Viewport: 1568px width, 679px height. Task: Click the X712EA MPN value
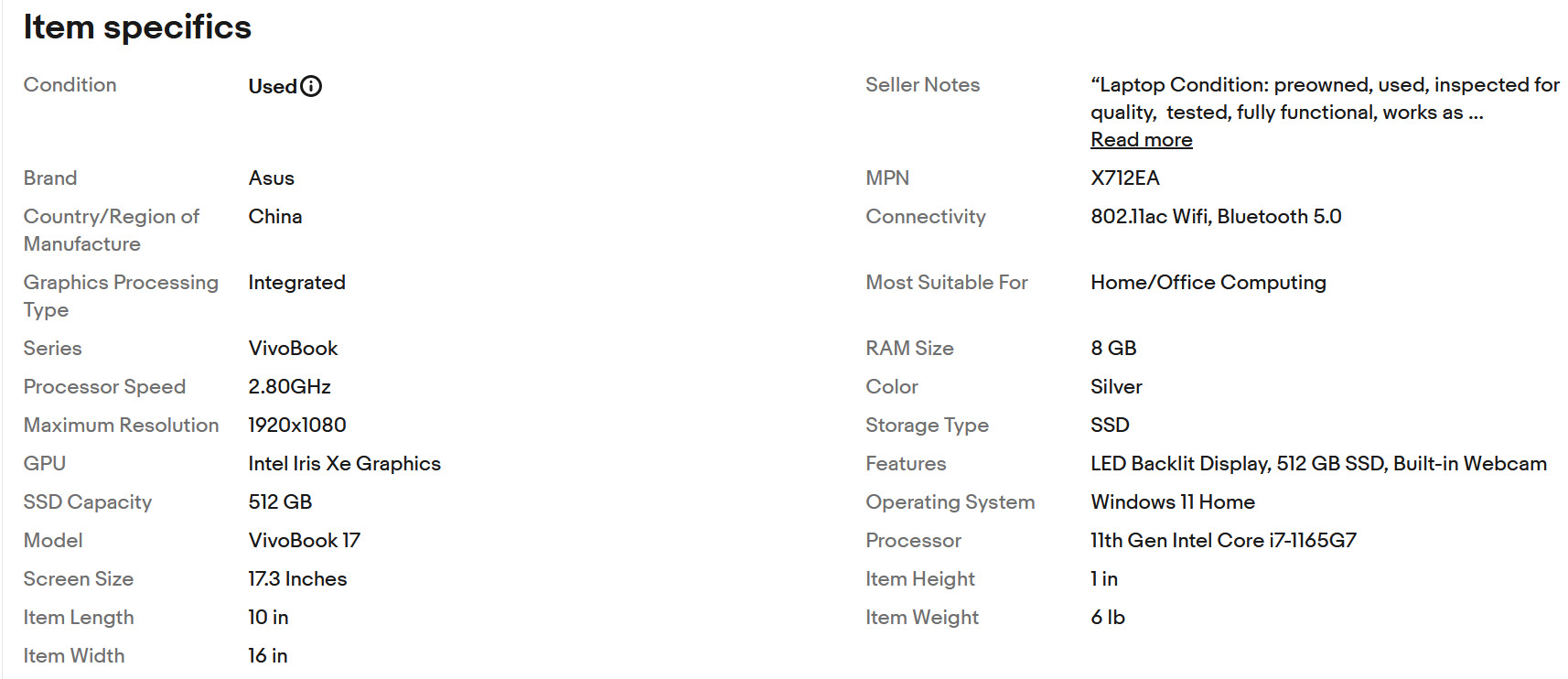point(1124,178)
